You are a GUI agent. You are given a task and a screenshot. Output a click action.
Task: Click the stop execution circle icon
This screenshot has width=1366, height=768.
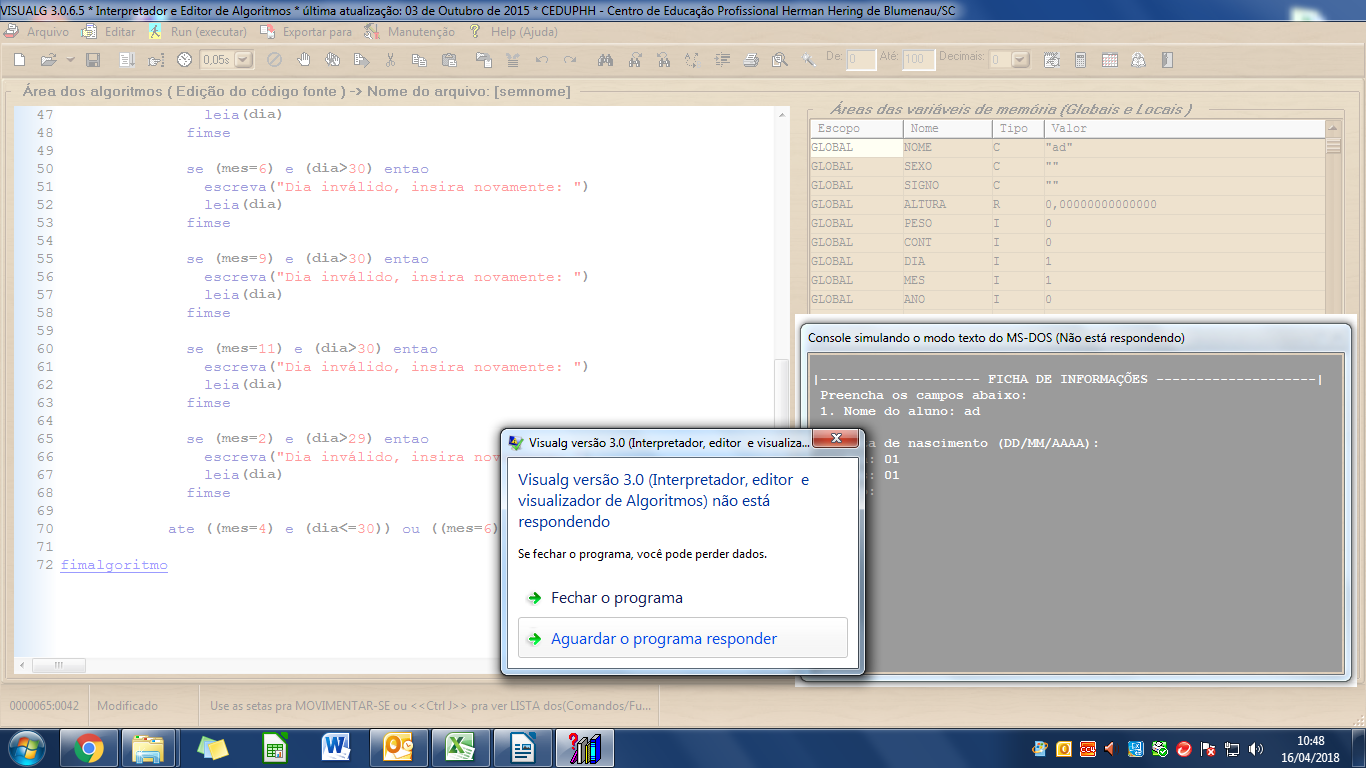tap(274, 60)
